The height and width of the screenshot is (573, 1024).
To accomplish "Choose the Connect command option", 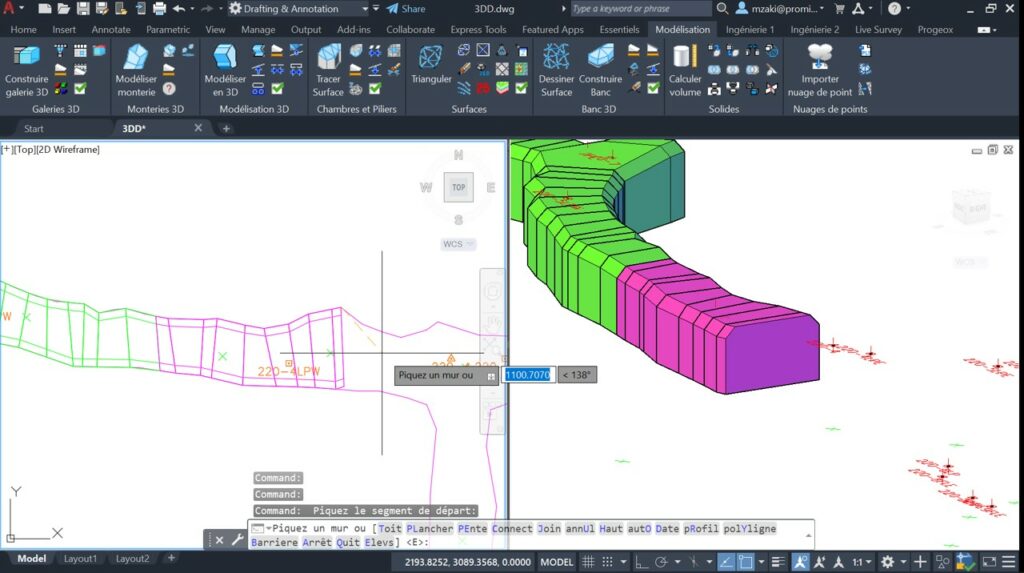I will [512, 529].
